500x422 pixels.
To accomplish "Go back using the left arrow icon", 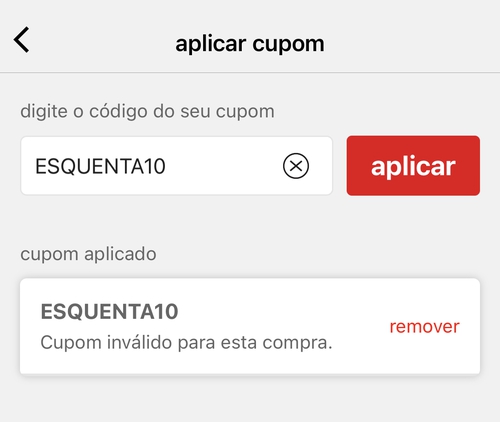I will coord(22,40).
